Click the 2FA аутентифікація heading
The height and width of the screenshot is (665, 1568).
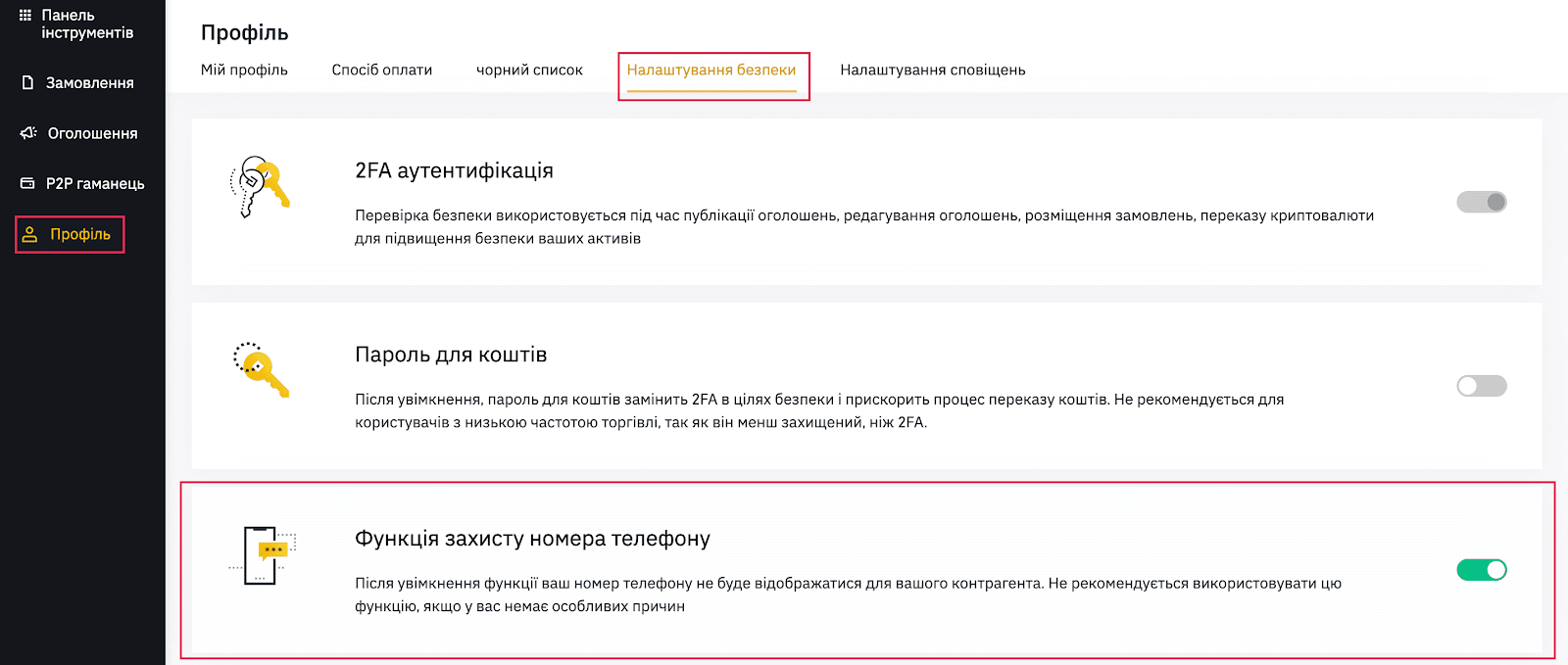[x=454, y=170]
